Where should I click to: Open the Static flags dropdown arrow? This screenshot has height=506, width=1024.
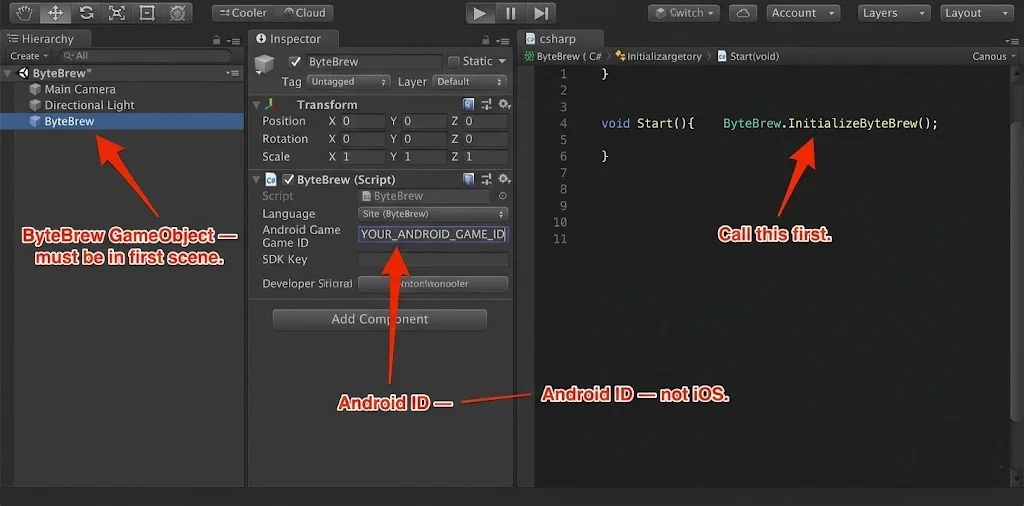(502, 61)
